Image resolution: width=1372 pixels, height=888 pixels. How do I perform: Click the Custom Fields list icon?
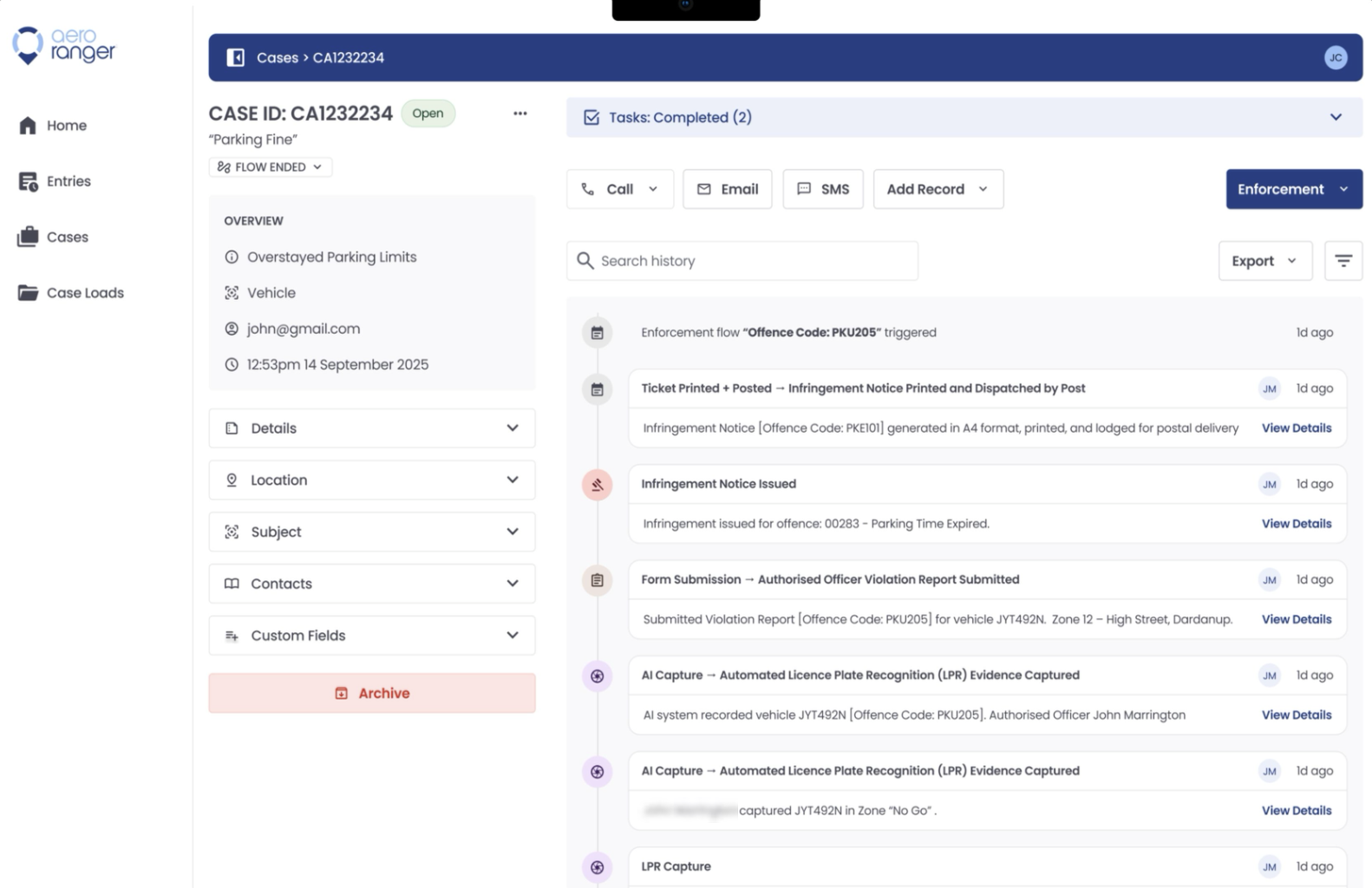[x=232, y=636]
